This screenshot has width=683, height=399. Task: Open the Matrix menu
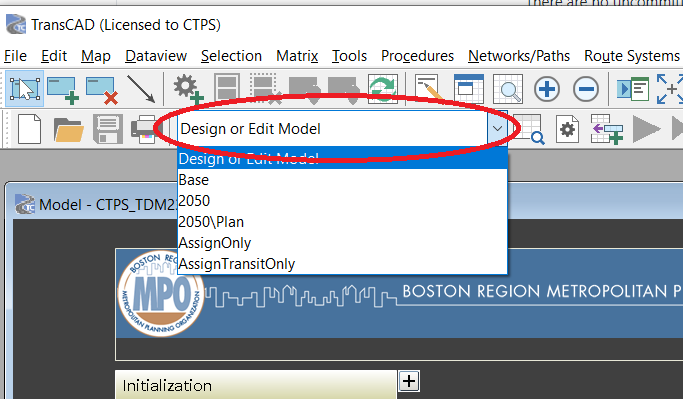[x=297, y=56]
